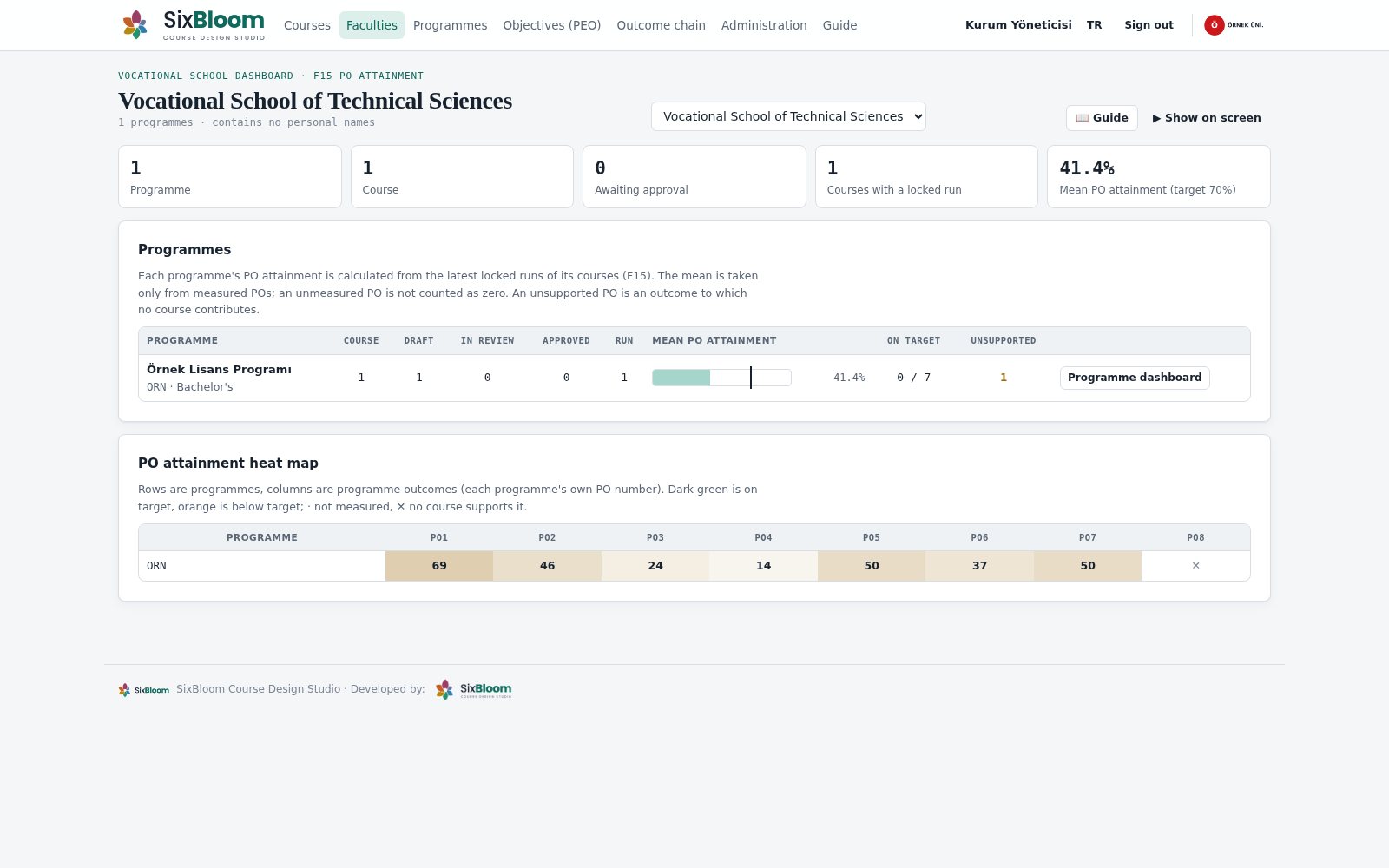The image size is (1389, 868).
Task: Click the IN REVIEW column header
Action: 487,341
